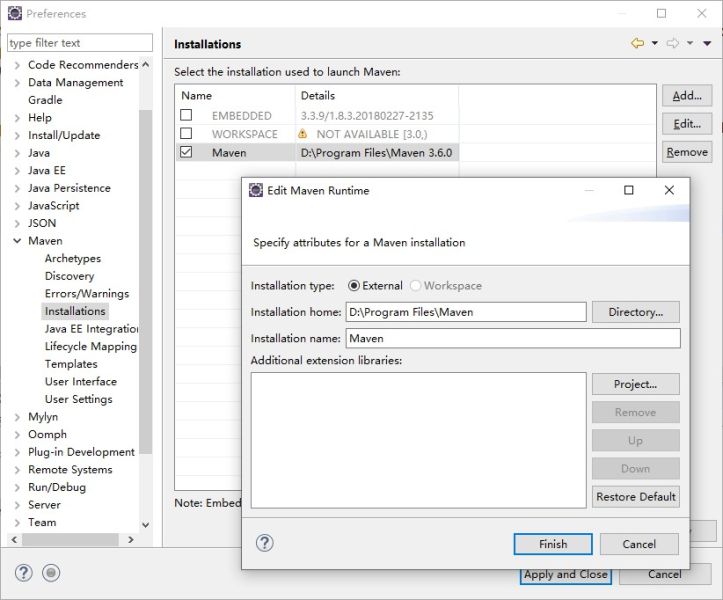Click the back navigation arrow icon
The width and height of the screenshot is (723, 600).
click(x=637, y=44)
